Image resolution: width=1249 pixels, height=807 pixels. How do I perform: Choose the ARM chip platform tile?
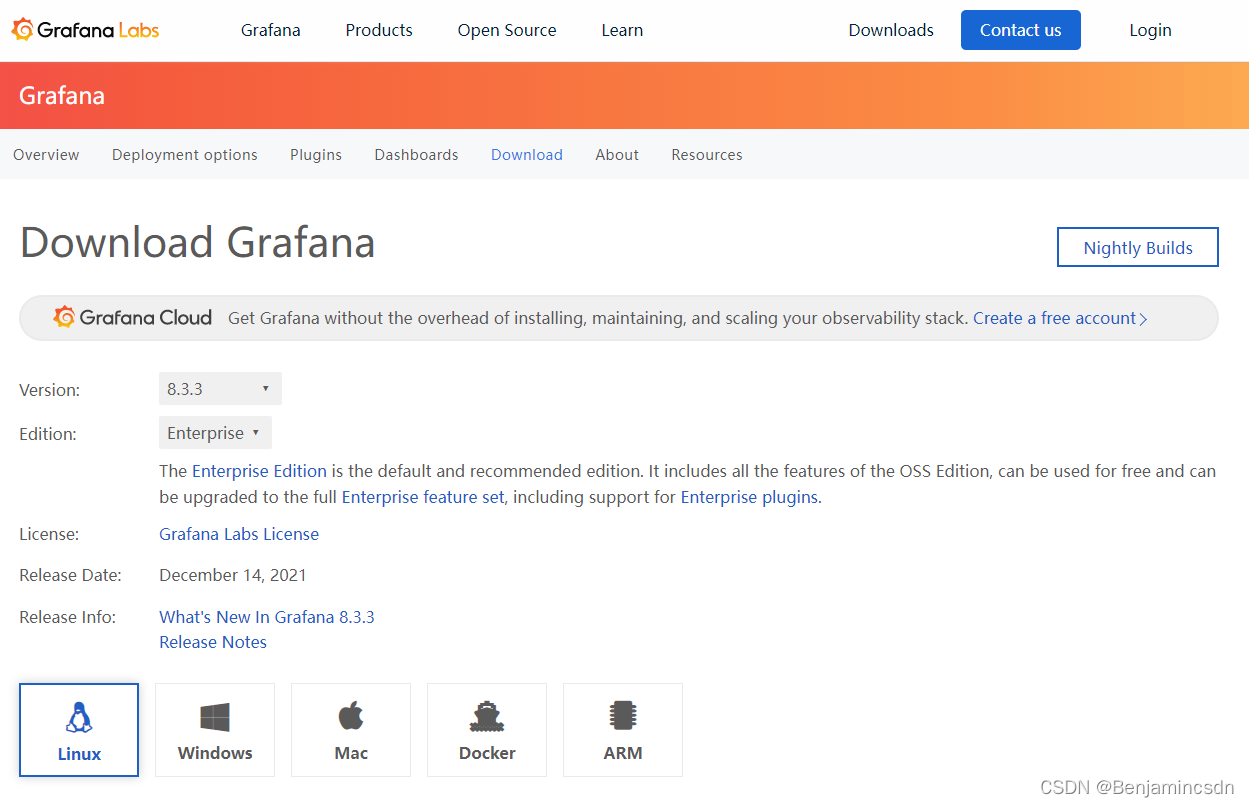pos(623,730)
